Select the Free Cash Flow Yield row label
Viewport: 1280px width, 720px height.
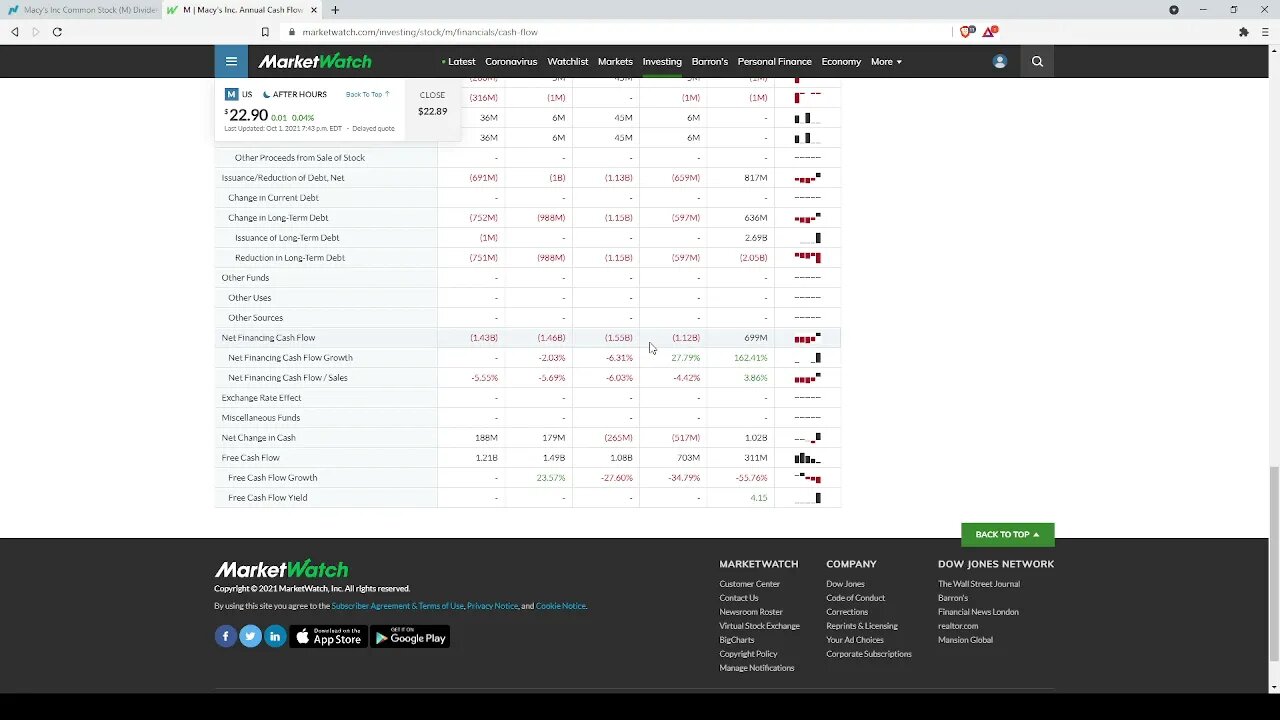(267, 498)
